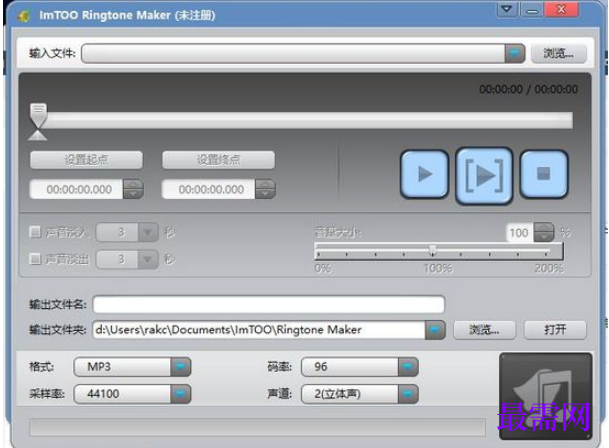The image size is (609, 448).
Task: Click the playback position slider handle
Action: [x=38, y=115]
